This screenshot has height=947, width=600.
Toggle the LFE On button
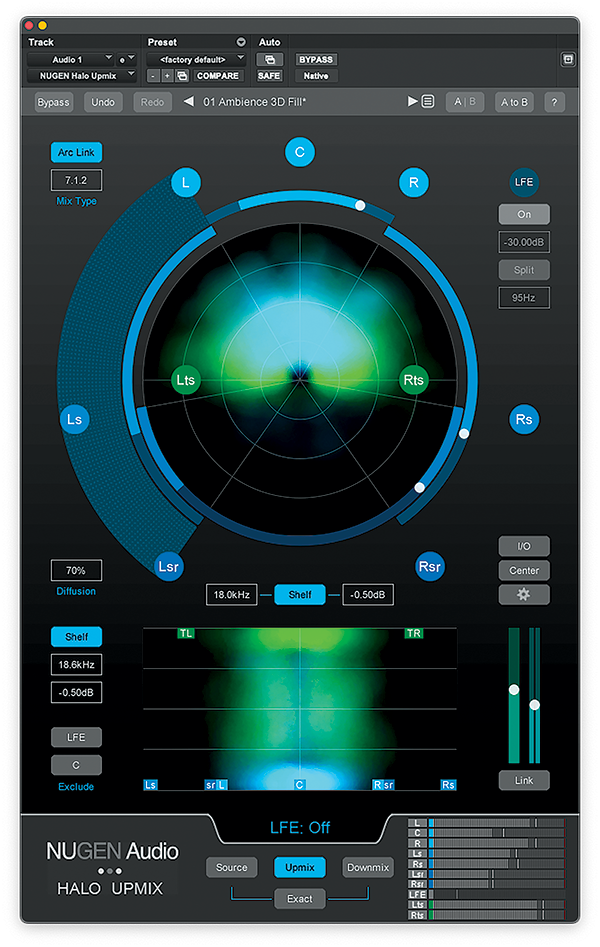point(524,214)
